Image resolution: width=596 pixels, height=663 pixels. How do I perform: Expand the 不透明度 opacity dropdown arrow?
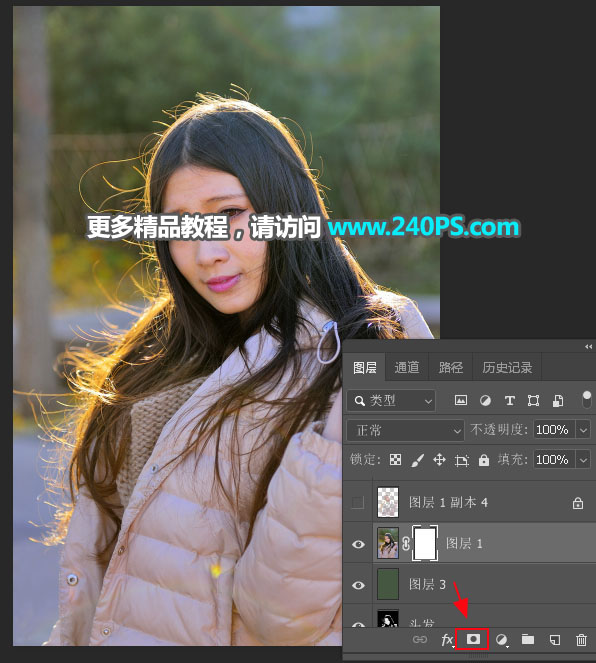(583, 430)
